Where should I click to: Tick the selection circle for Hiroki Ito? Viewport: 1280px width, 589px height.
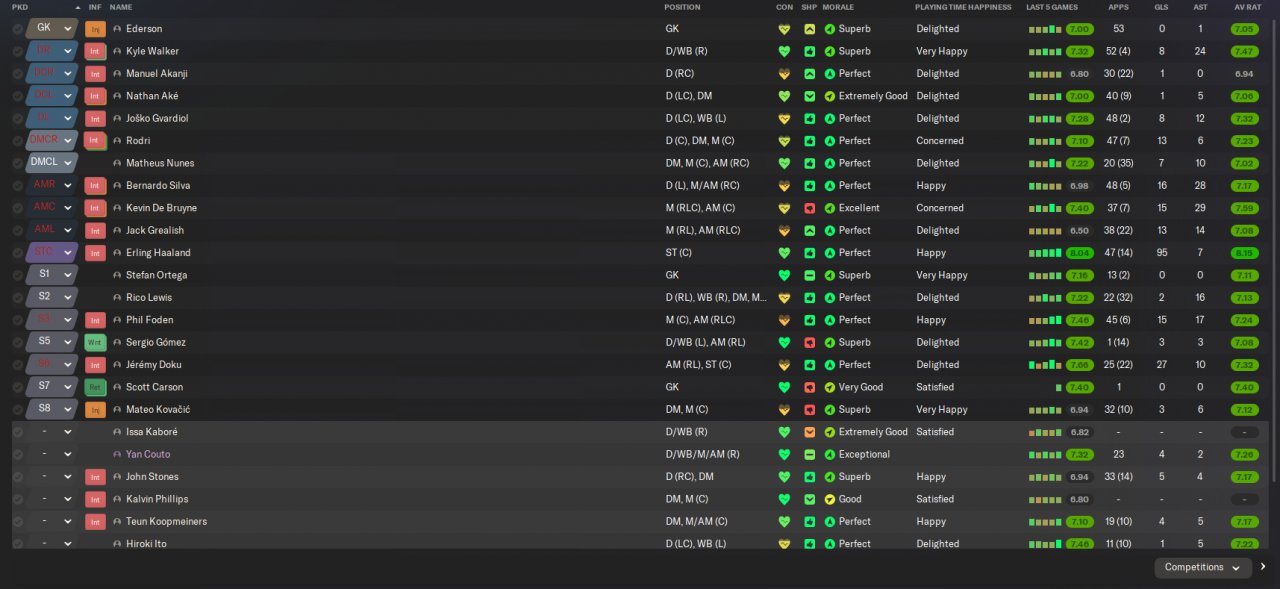(17, 543)
